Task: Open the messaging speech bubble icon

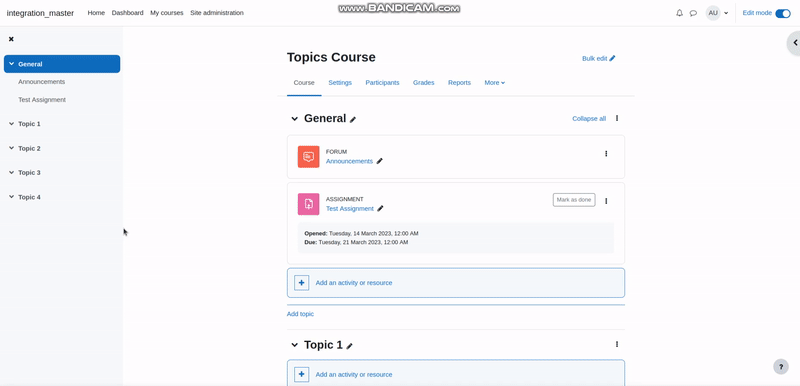Action: 693,13
